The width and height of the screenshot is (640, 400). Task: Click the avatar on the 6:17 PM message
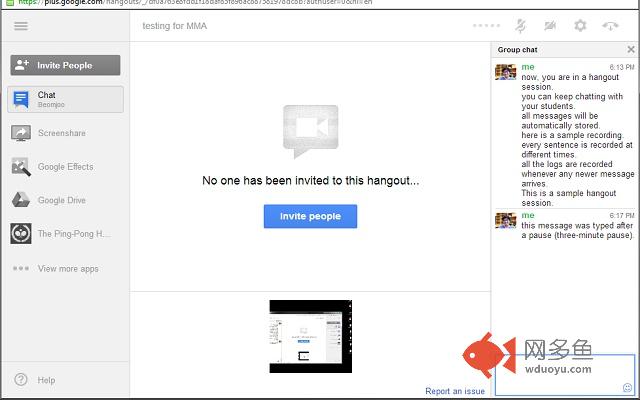click(506, 220)
